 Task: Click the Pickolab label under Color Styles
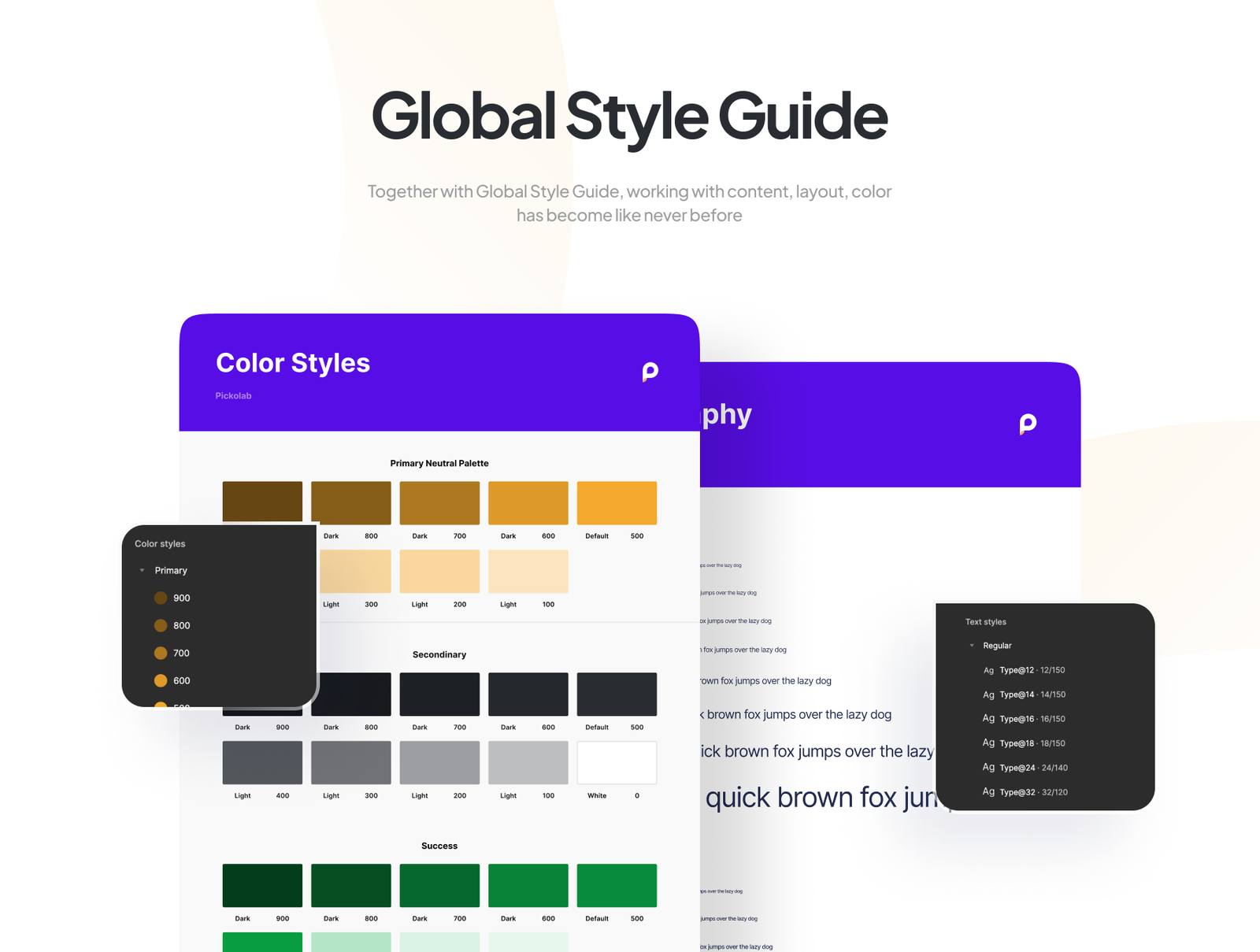(233, 396)
